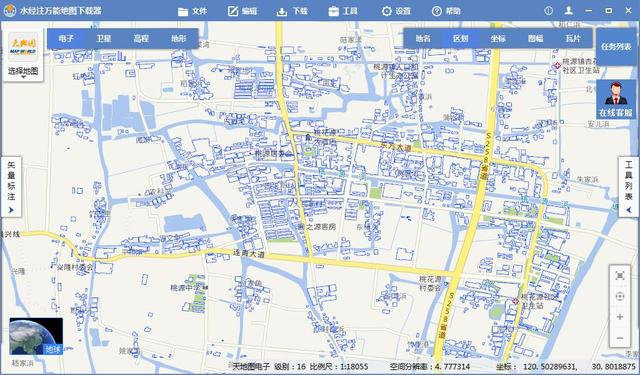Viewport: 640px width, 375px height.
Task: Select the 坐标 tab
Action: pyautogui.click(x=498, y=38)
